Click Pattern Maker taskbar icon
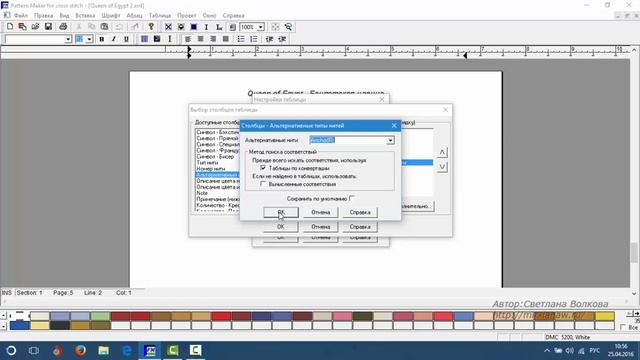This screenshot has height=360, width=640. pos(150,350)
